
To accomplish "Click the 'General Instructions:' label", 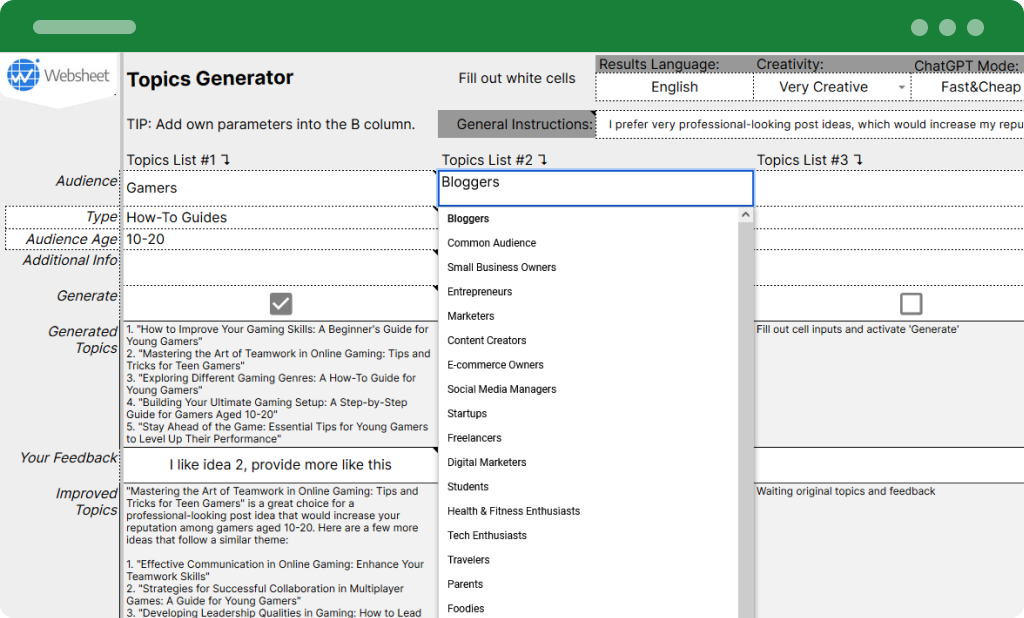I will (x=524, y=124).
